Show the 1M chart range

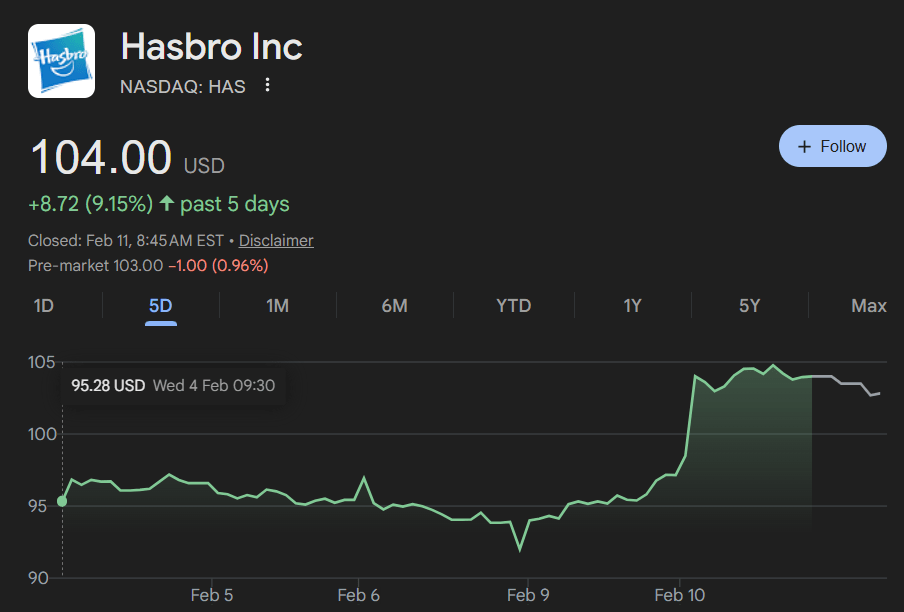[277, 306]
